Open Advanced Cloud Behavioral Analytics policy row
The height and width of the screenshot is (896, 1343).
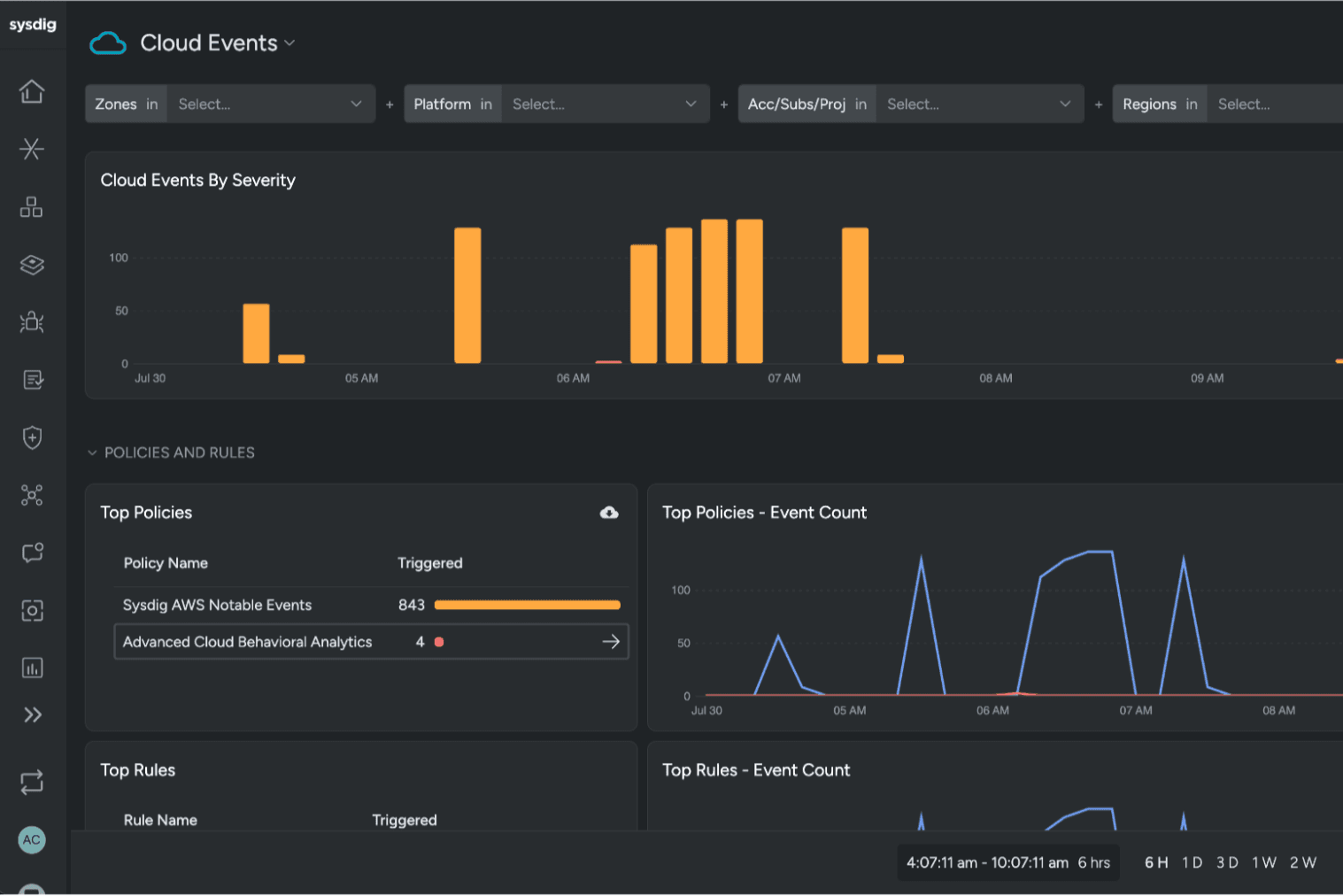coord(371,642)
